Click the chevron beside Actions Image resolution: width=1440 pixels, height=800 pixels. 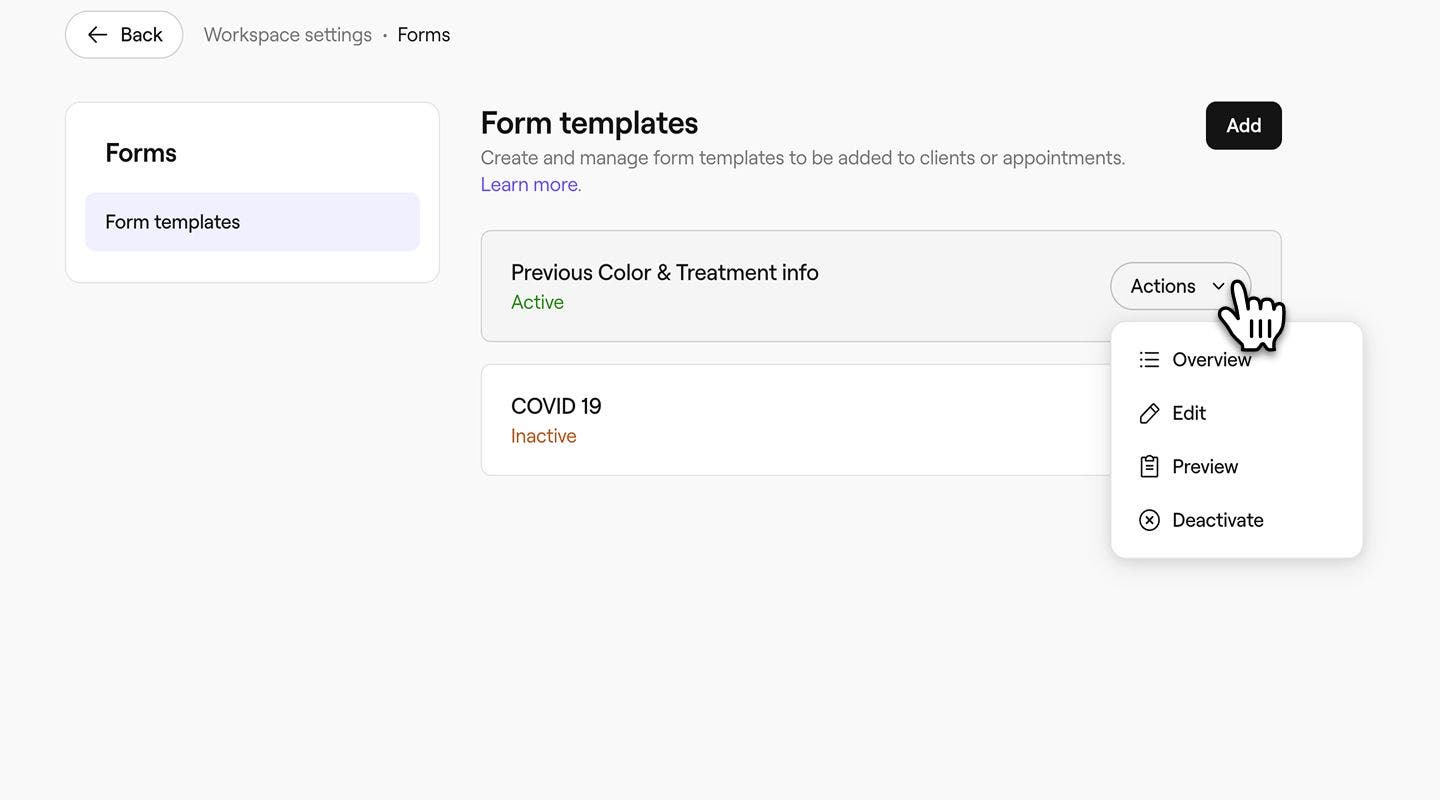point(1219,286)
